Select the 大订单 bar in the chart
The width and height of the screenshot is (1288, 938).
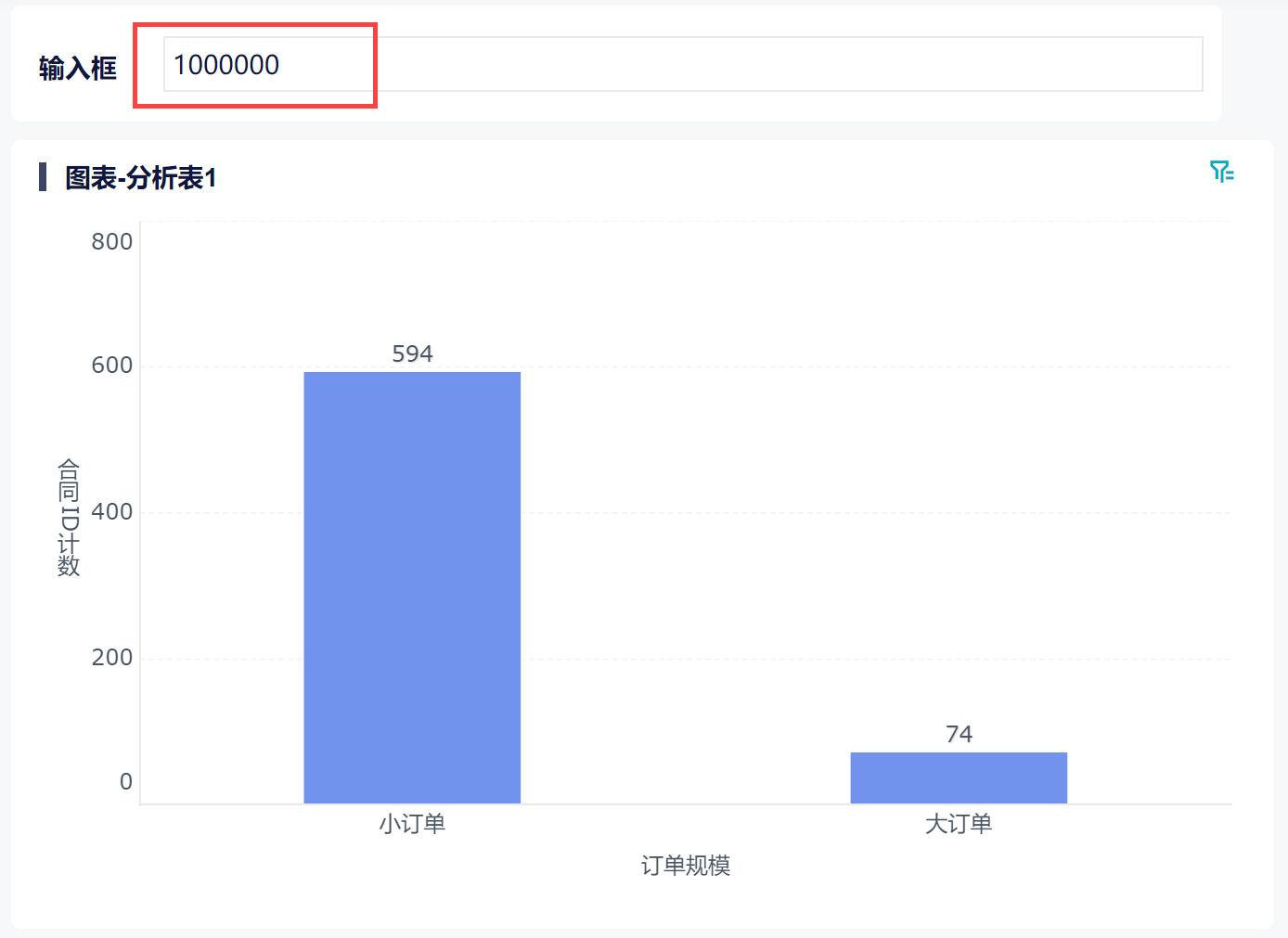tap(959, 777)
